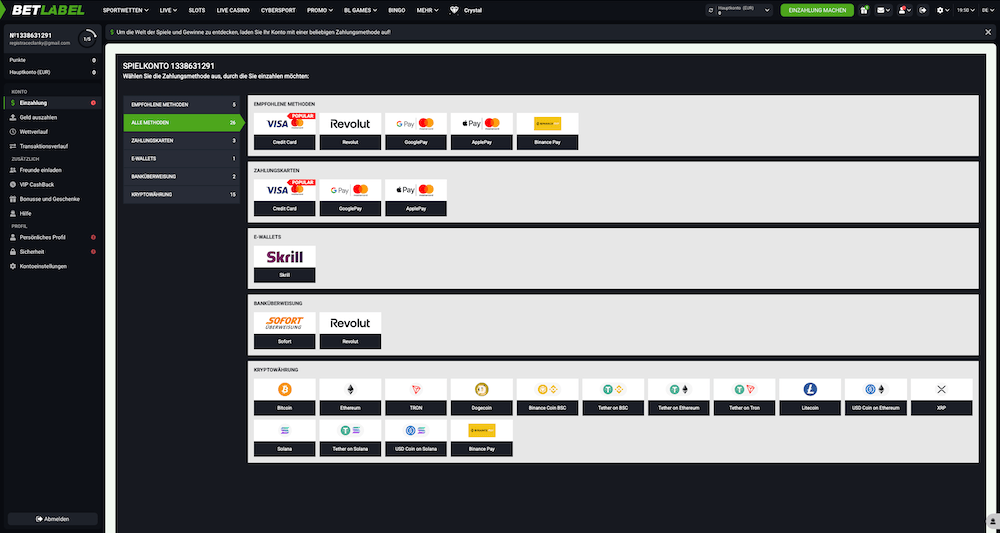
Task: Open the settings gear dropdown in header
Action: coord(941,10)
